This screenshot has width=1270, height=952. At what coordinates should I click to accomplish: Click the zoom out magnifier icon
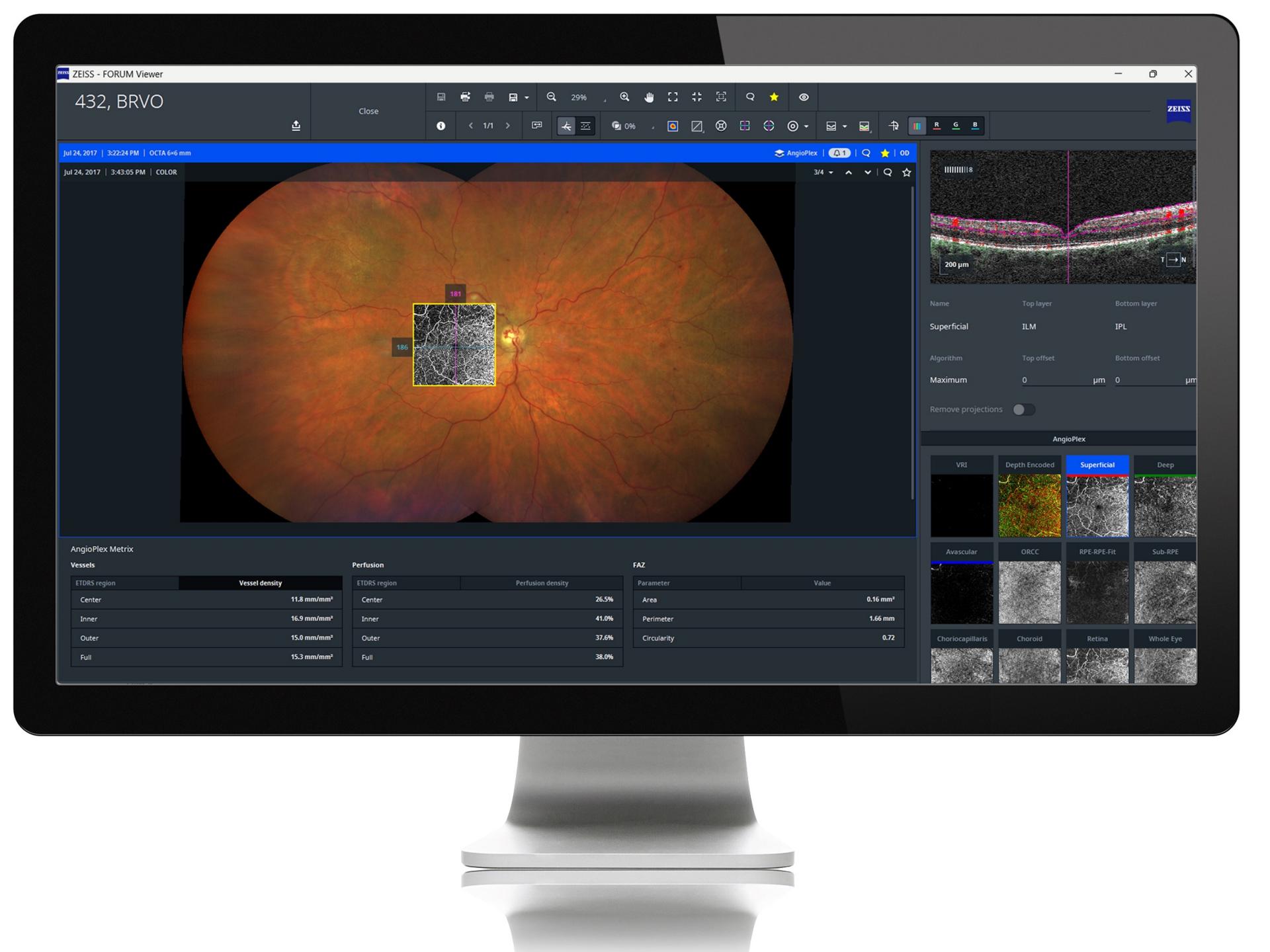[x=551, y=97]
